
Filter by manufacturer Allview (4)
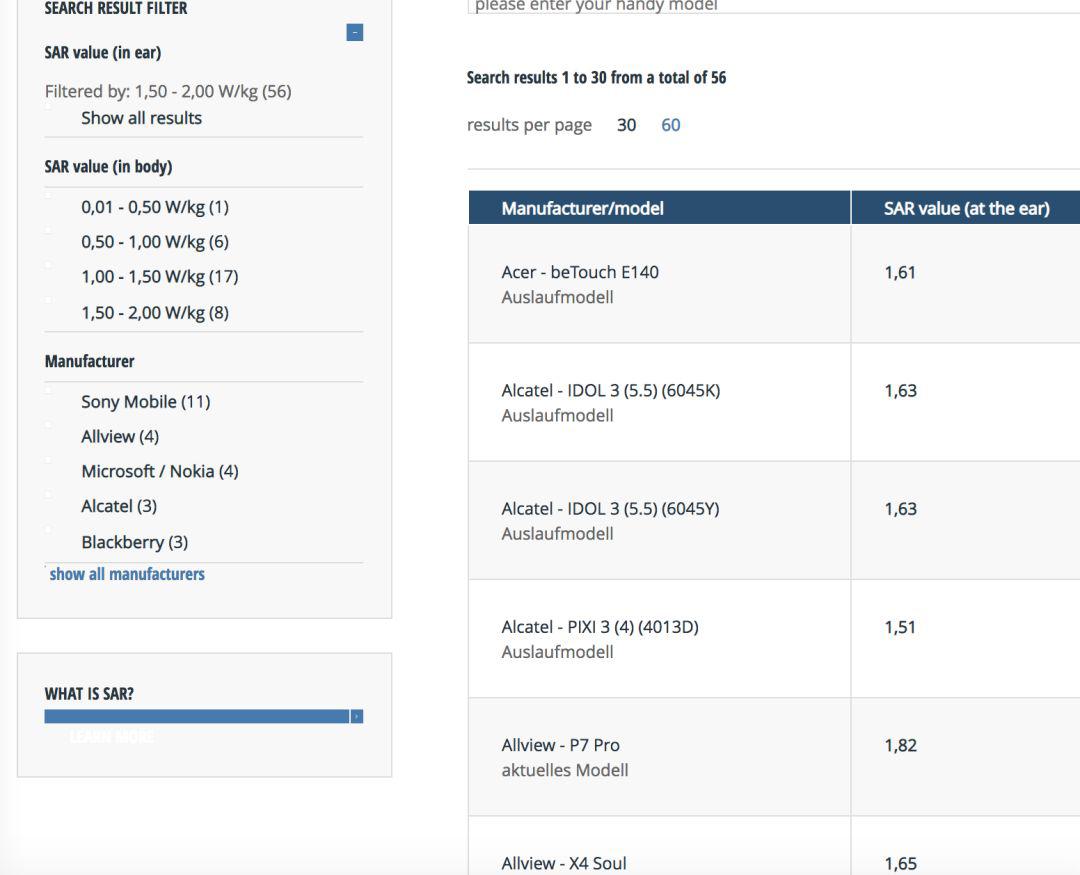[119, 437]
